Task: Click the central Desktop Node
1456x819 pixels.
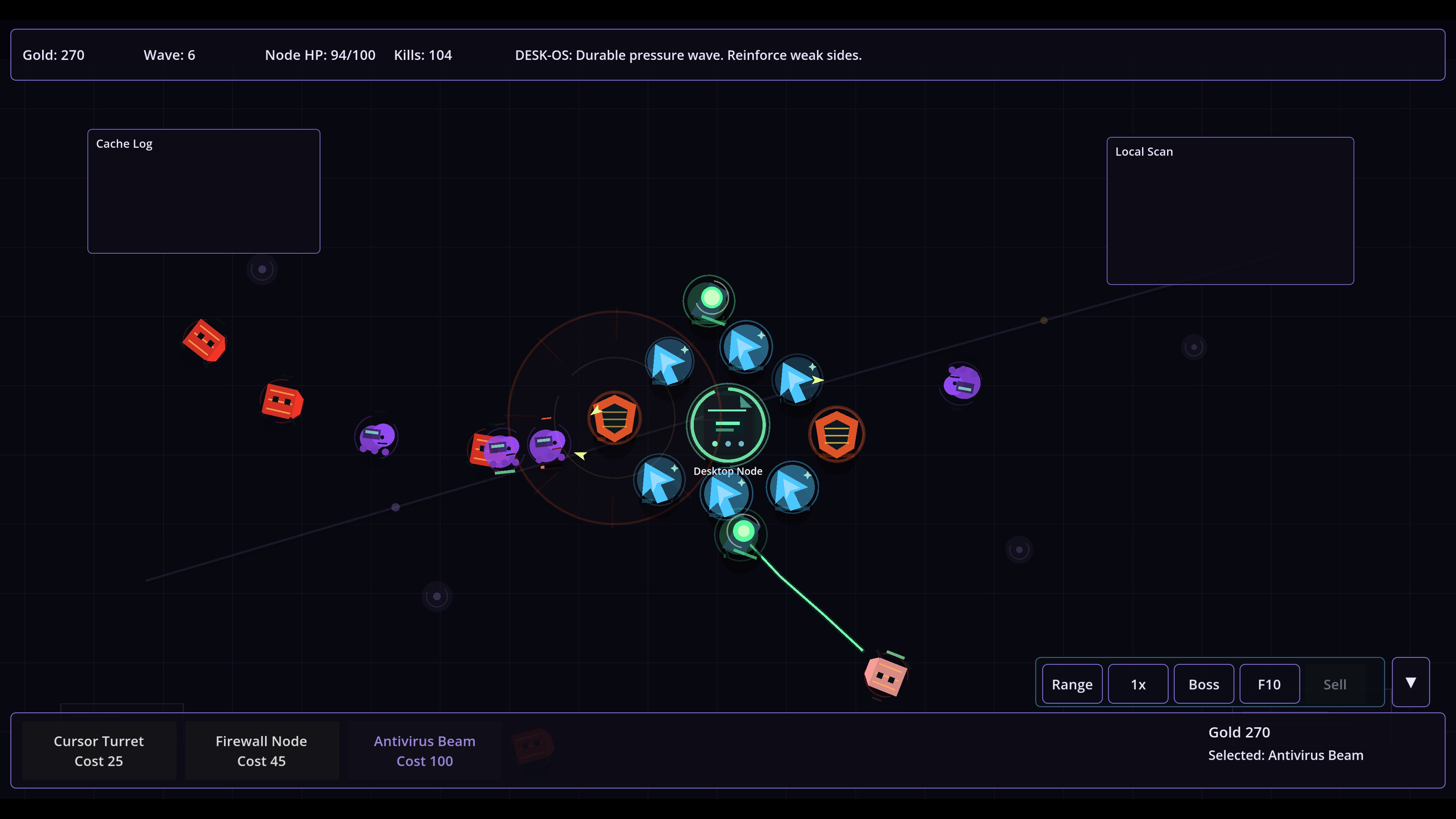Action: (728, 425)
